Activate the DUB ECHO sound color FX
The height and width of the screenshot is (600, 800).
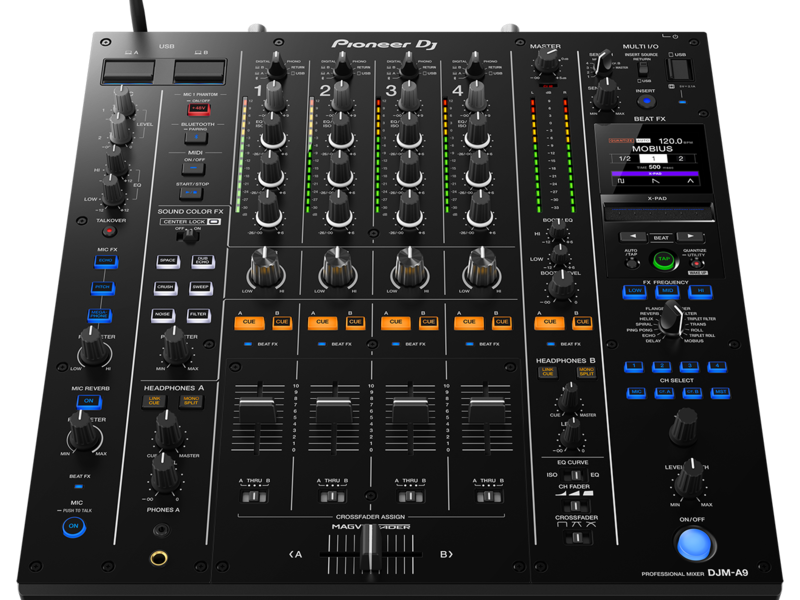click(x=203, y=261)
